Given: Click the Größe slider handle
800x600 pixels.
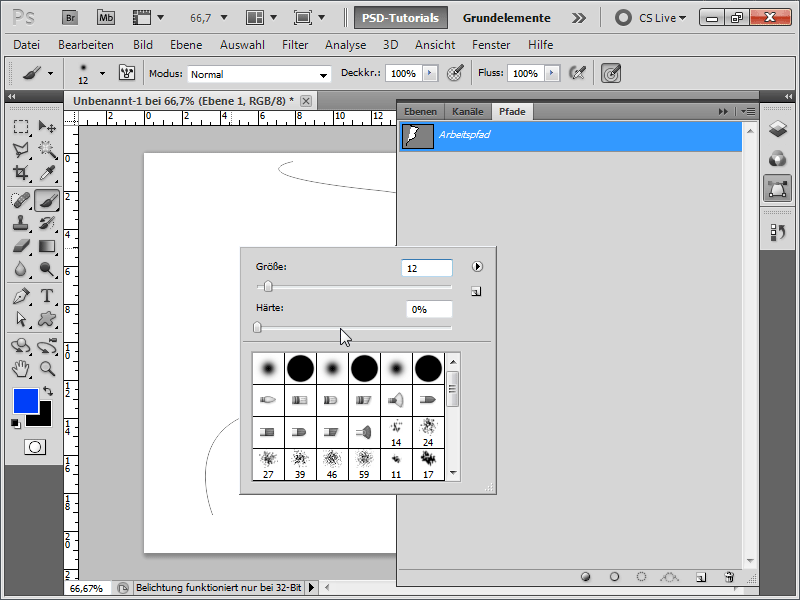Looking at the screenshot, I should 268,287.
